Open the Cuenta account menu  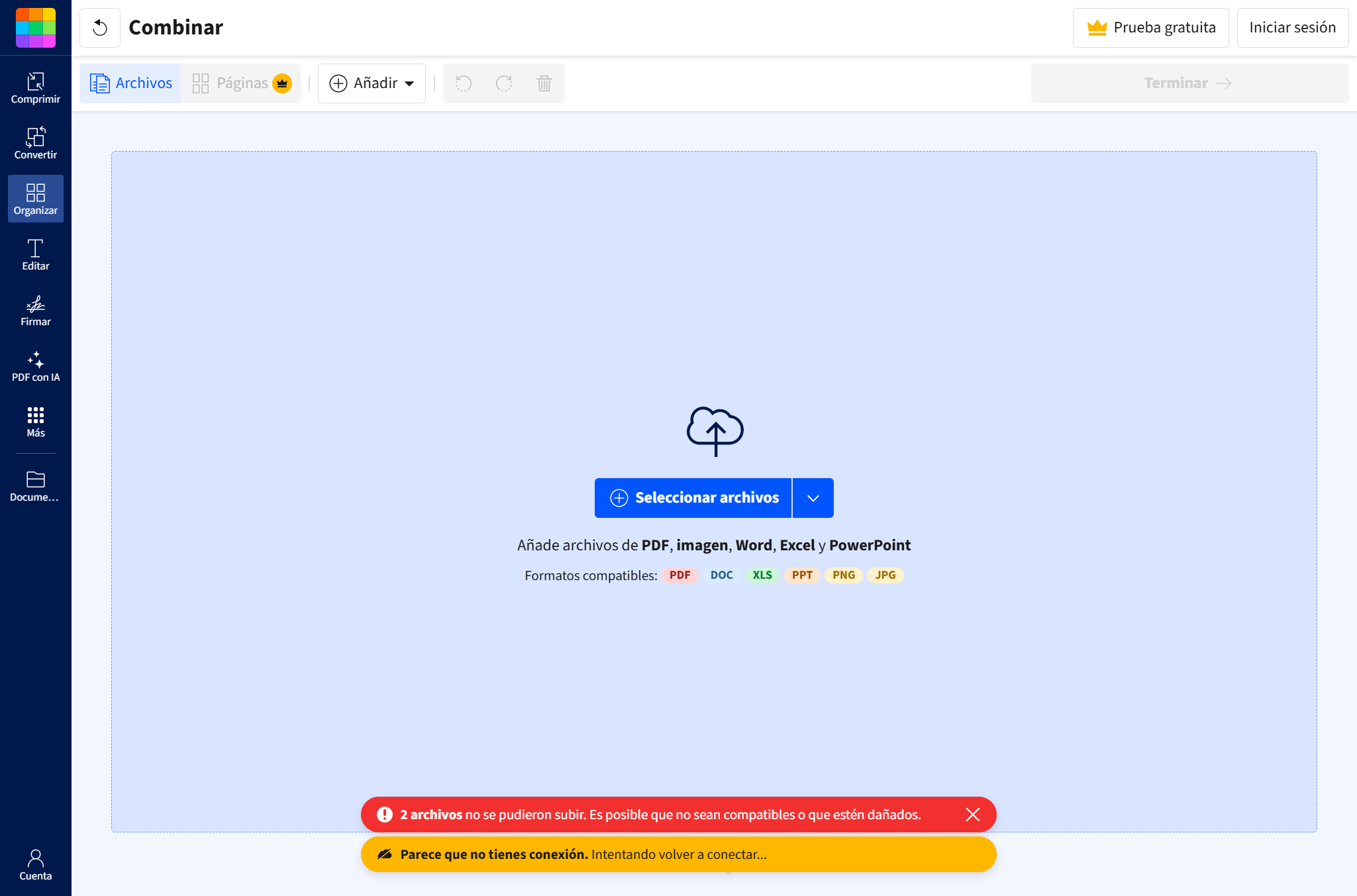point(36,865)
